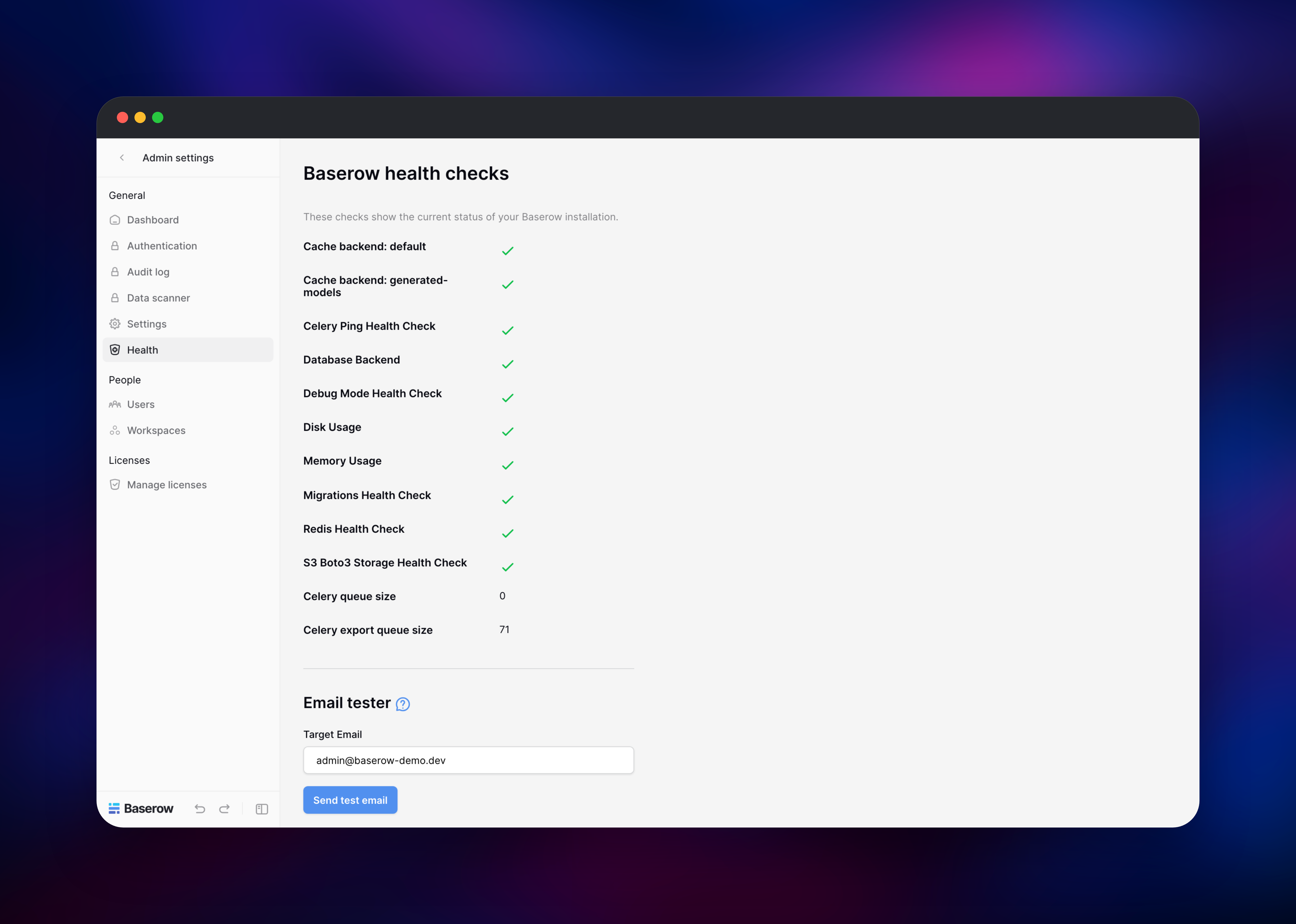Click the checkmark for Database Backend
The width and height of the screenshot is (1296, 924).
[x=508, y=364]
